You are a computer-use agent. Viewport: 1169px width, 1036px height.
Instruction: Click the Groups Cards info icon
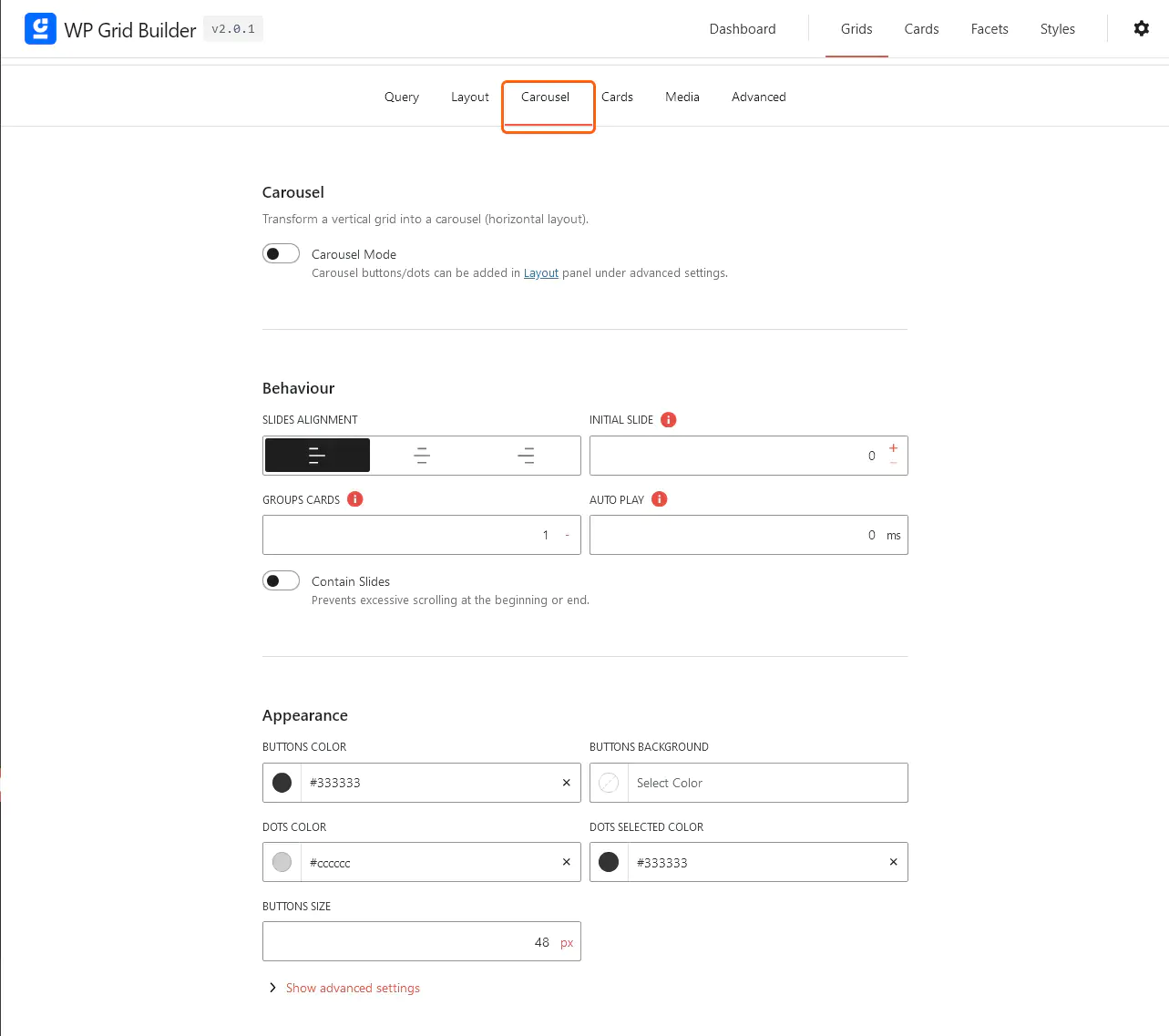coord(355,499)
